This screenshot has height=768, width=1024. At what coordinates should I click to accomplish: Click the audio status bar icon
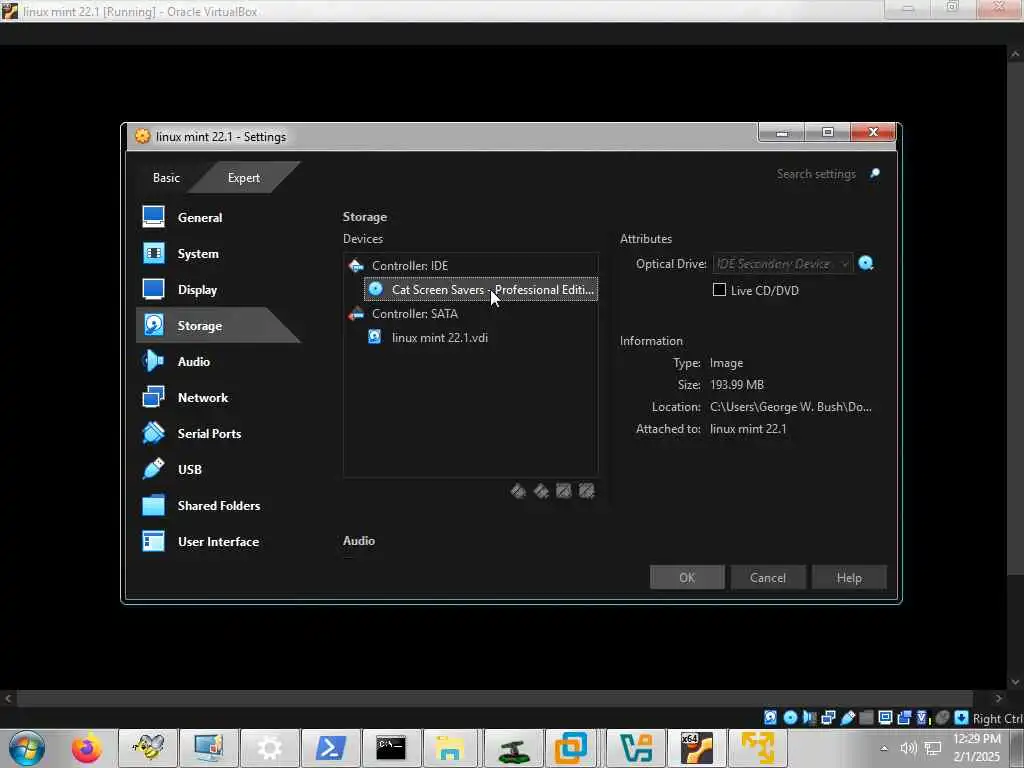[x=809, y=718]
